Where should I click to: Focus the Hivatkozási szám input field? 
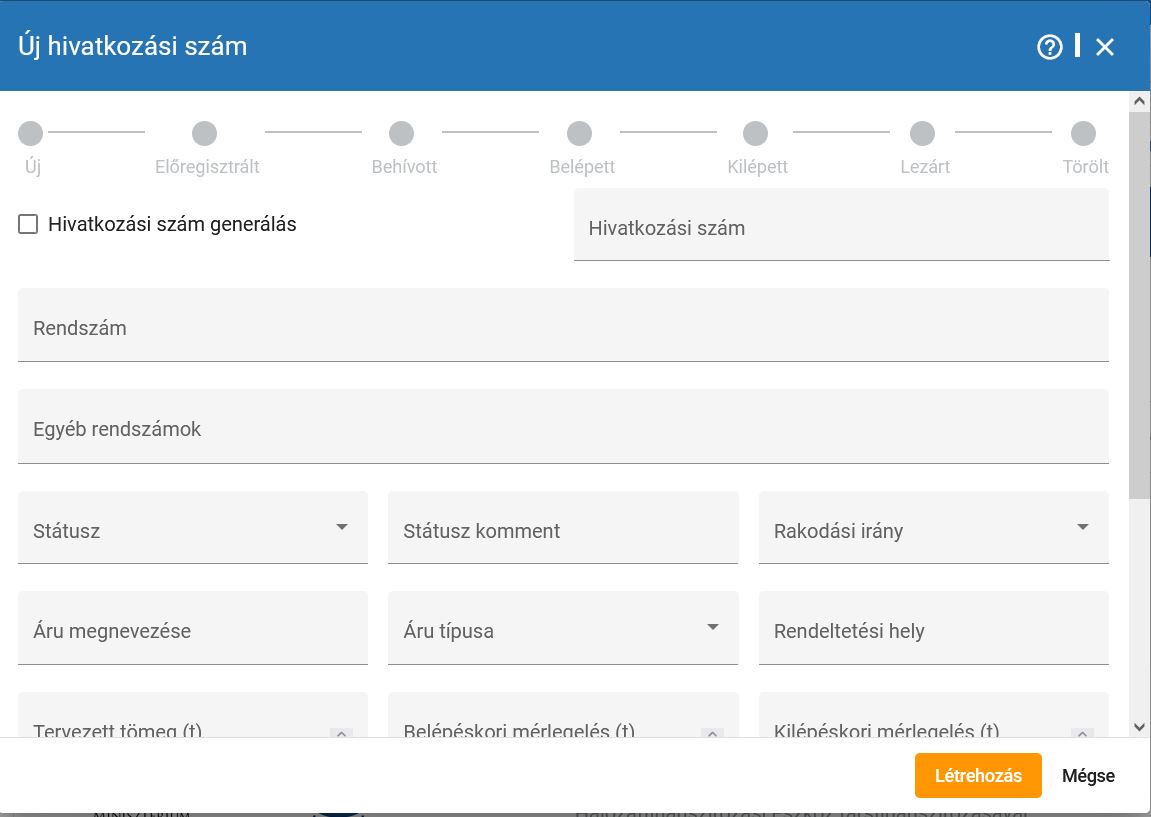click(841, 227)
